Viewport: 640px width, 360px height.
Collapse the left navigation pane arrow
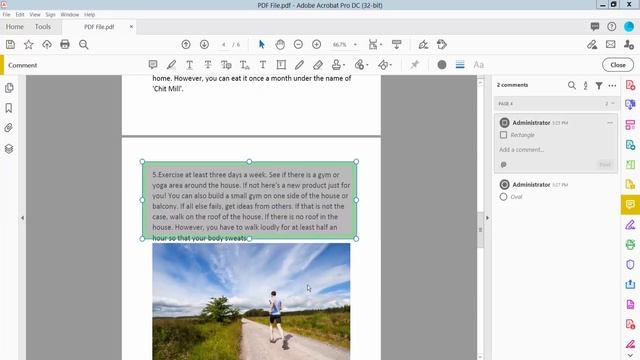[22, 218]
